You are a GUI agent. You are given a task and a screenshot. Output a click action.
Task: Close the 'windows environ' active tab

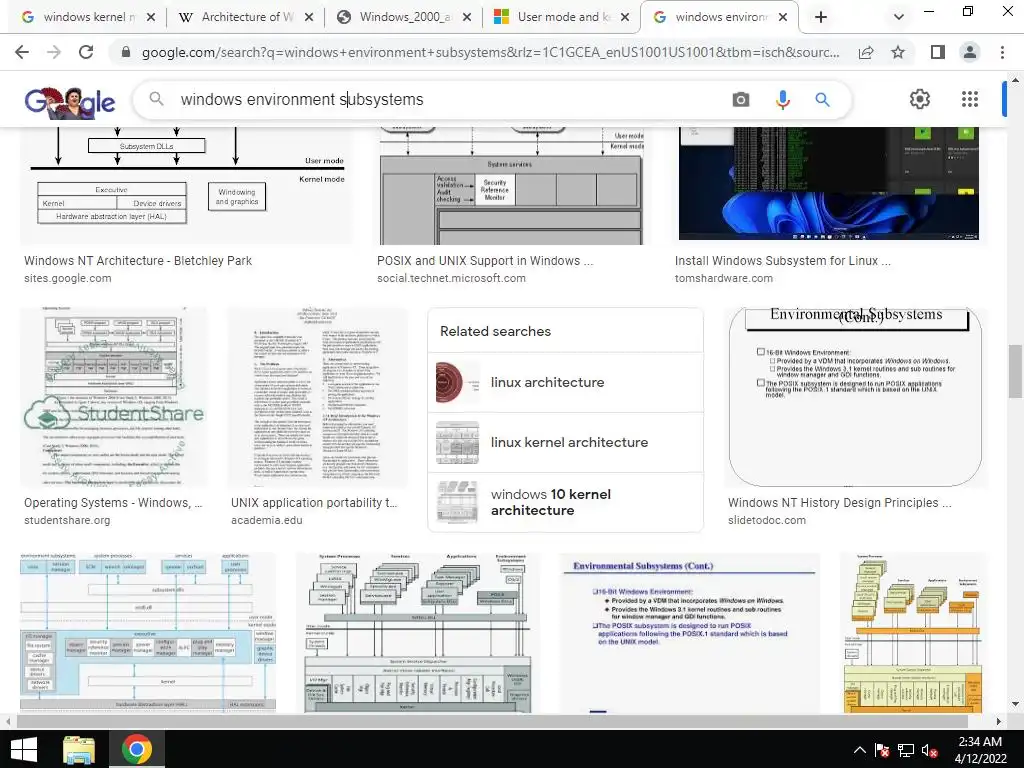tap(783, 17)
